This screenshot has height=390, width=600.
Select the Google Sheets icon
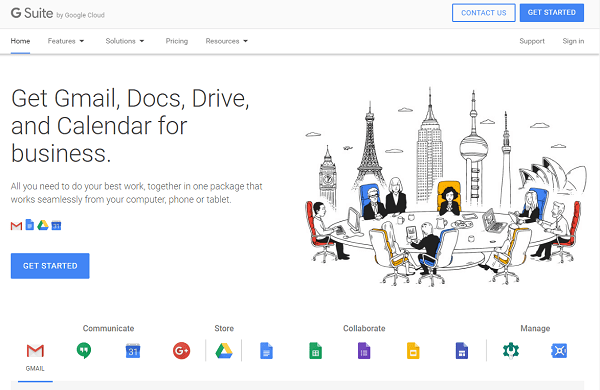315,351
